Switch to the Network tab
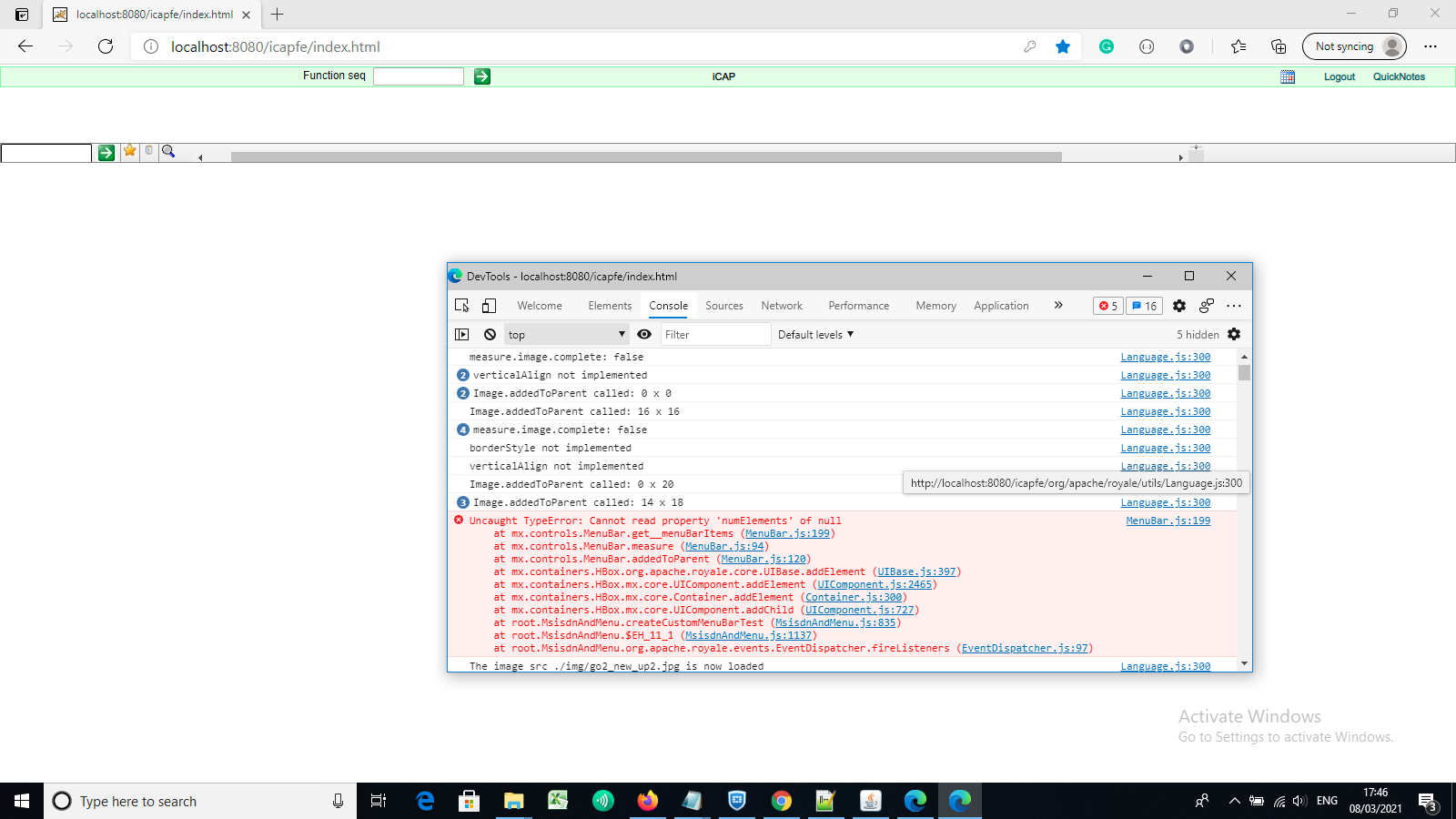 (782, 306)
